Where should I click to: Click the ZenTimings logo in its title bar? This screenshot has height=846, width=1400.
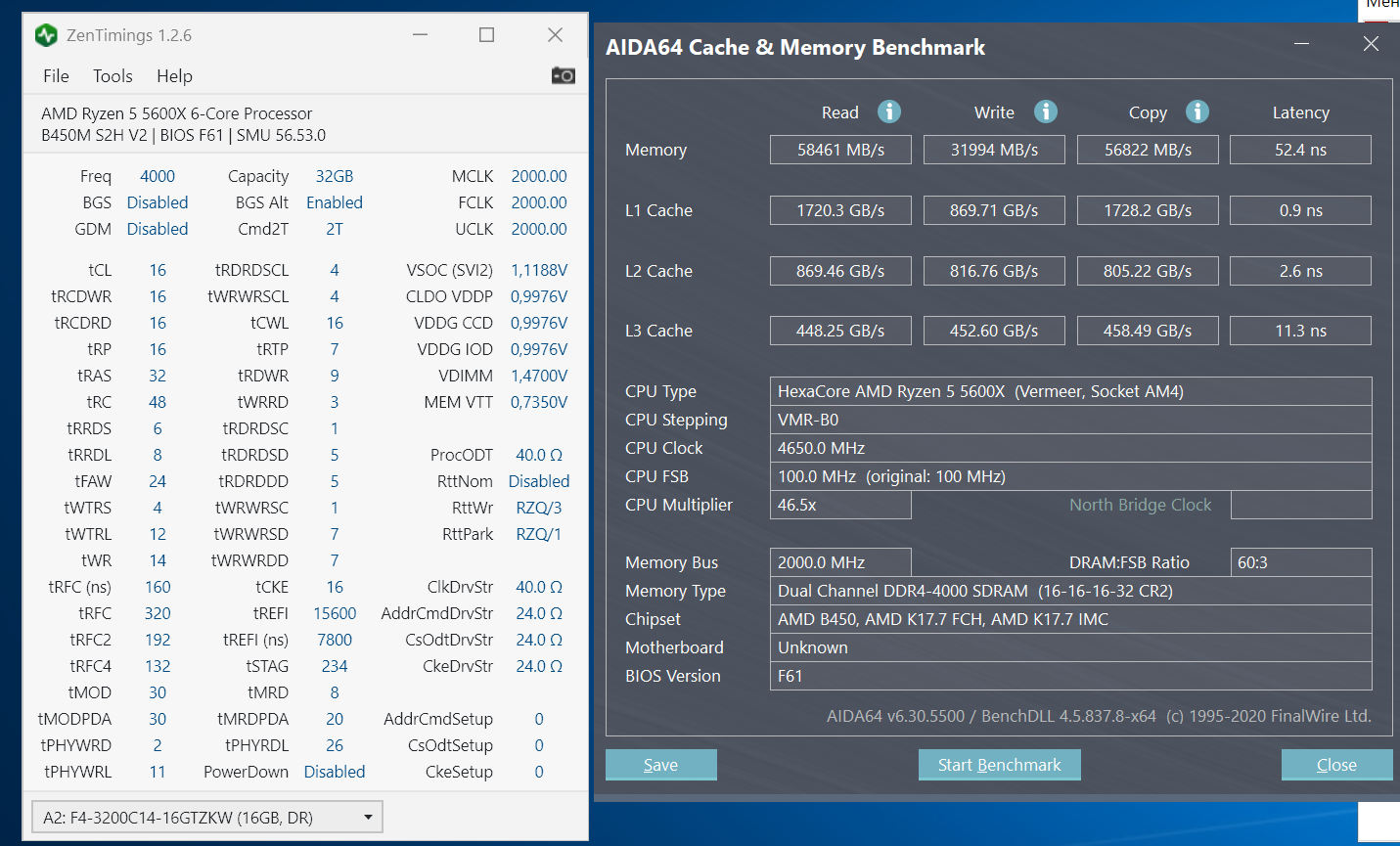click(x=46, y=35)
